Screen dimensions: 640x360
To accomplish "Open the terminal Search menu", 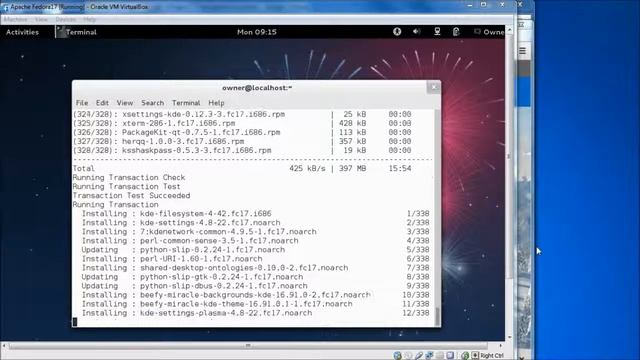I will click(152, 103).
